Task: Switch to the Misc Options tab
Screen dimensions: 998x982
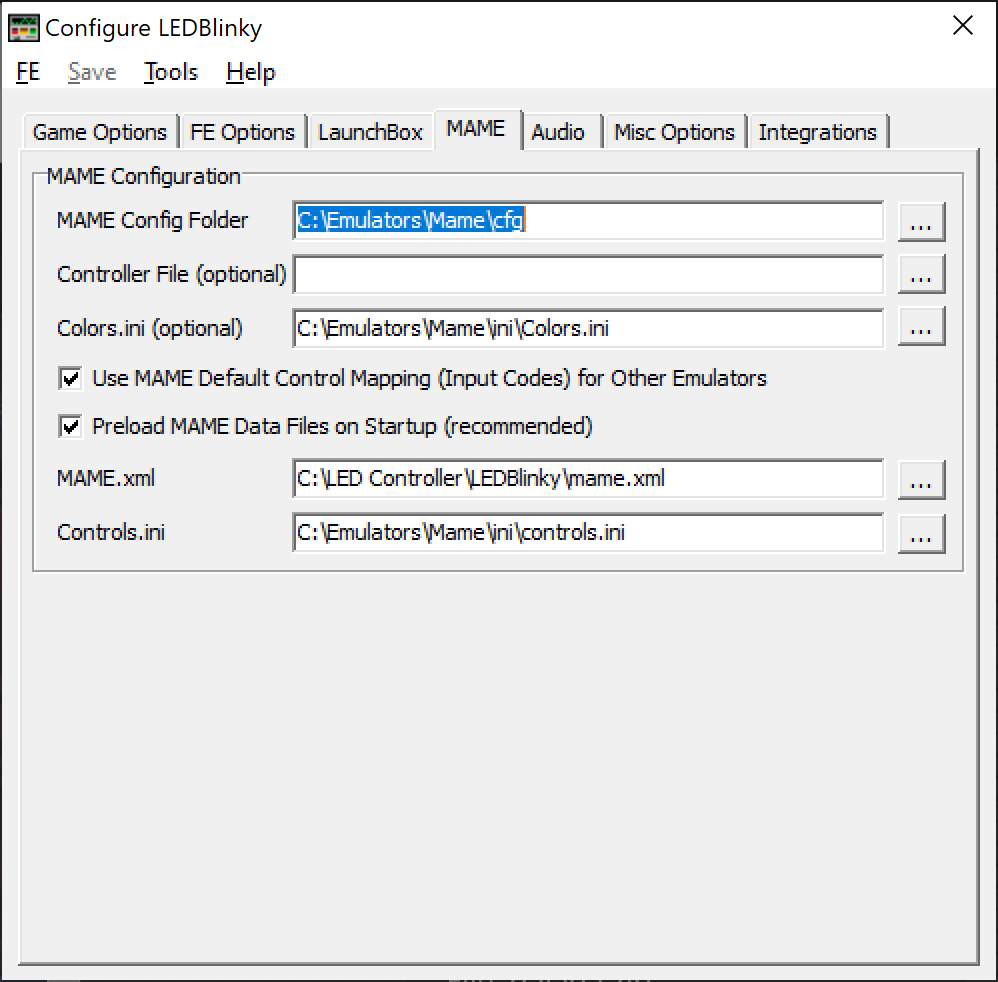Action: (x=674, y=132)
